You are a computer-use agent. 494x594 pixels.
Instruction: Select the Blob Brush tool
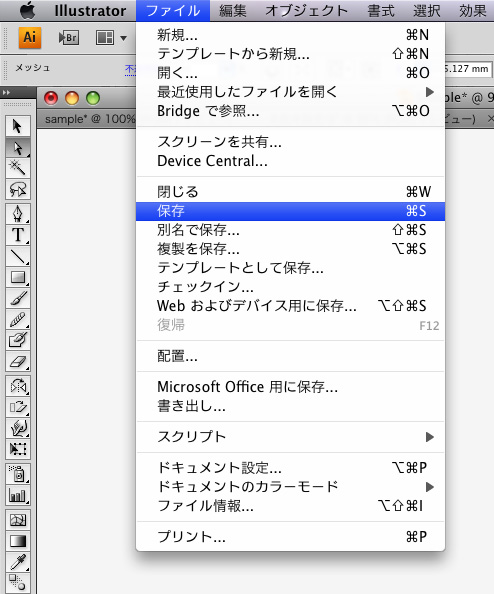click(x=17, y=340)
